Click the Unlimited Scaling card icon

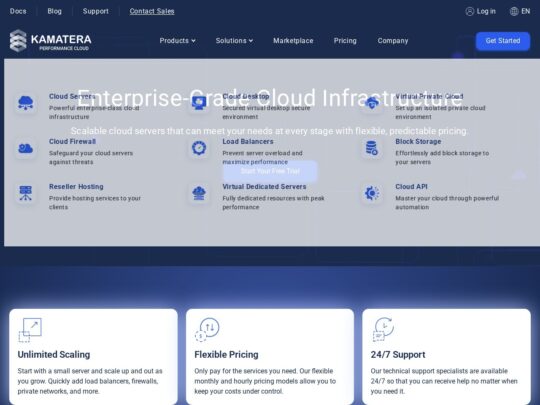tap(30, 330)
